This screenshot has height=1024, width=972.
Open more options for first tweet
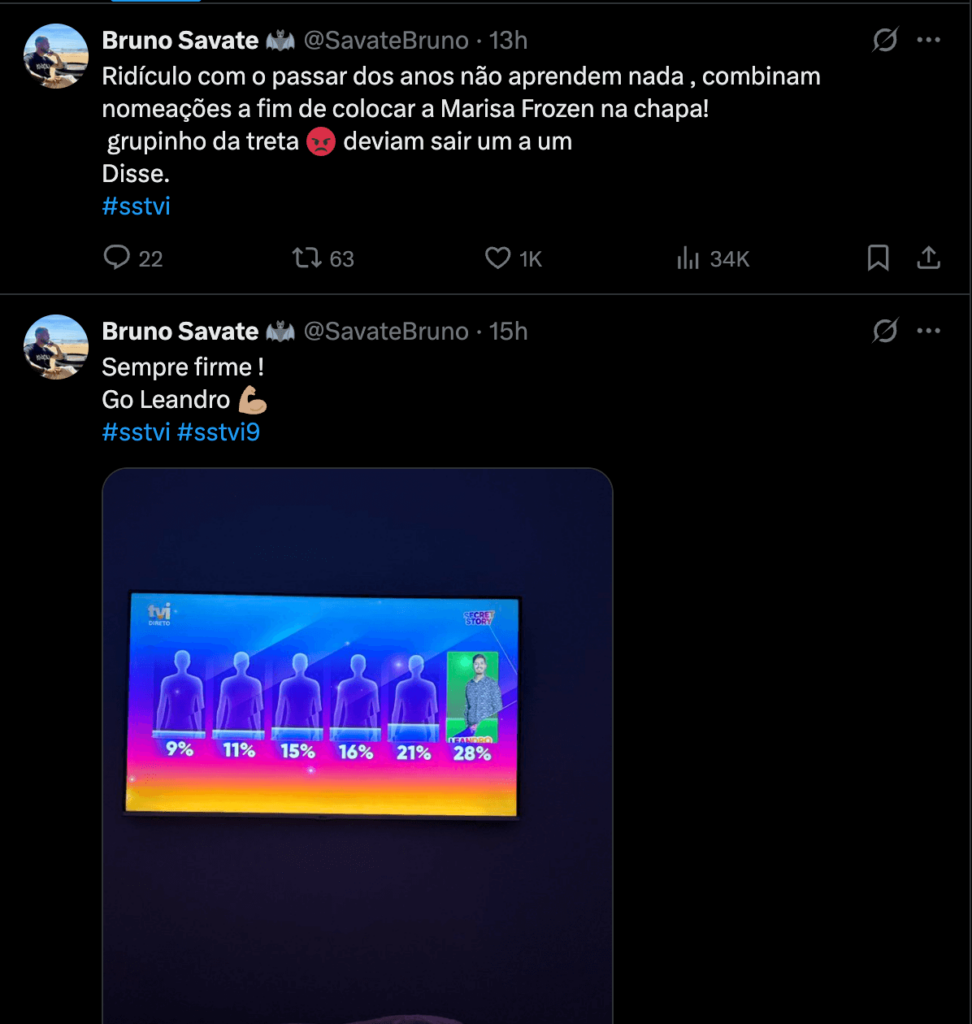click(x=929, y=40)
